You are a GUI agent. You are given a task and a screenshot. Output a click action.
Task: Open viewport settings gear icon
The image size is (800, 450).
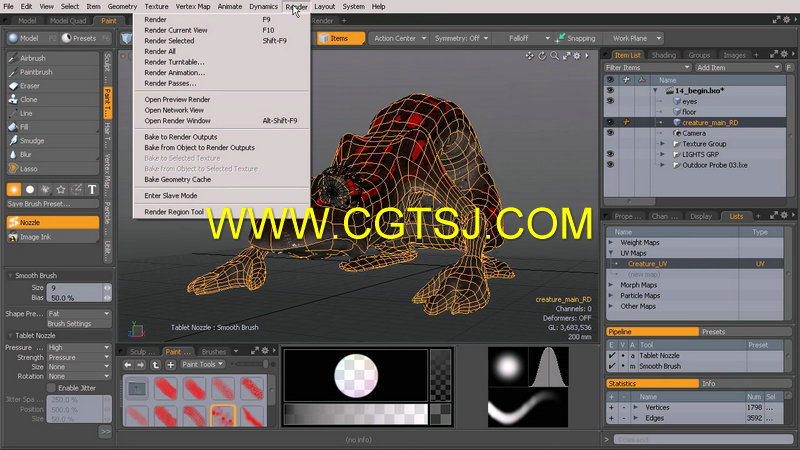(x=577, y=56)
